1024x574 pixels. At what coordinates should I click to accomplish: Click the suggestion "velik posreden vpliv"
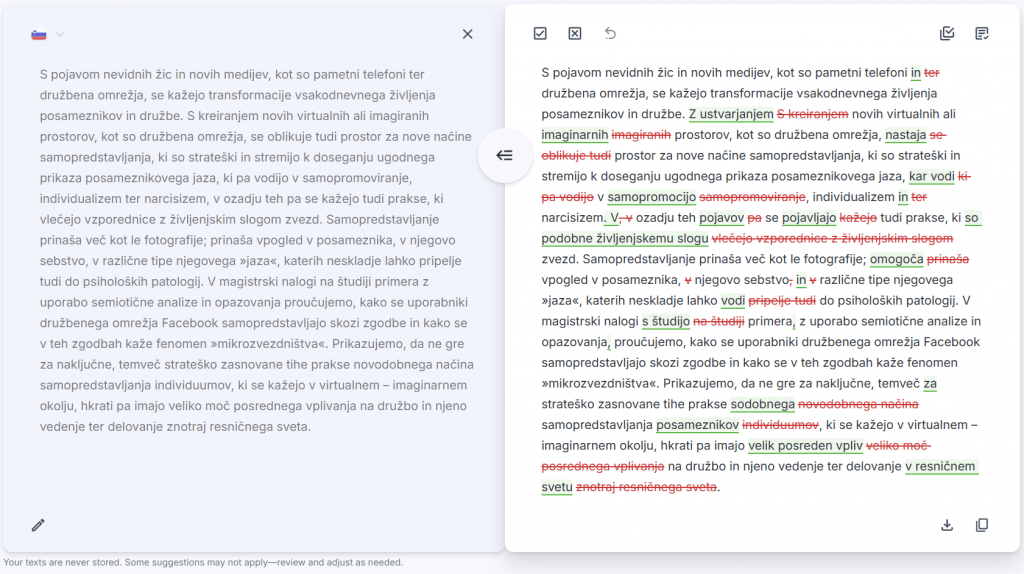pos(806,446)
